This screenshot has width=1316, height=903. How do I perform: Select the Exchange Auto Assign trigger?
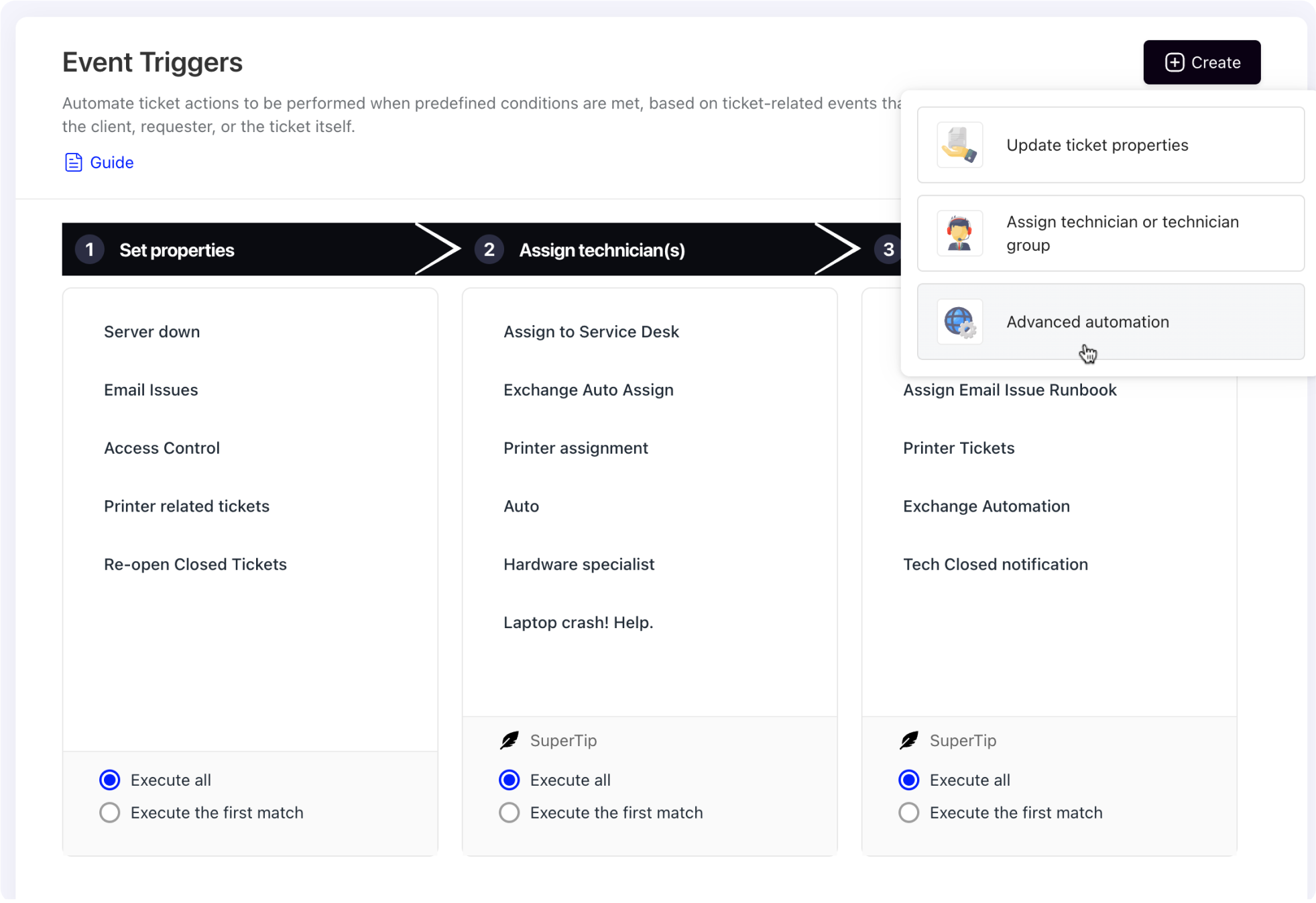click(x=589, y=389)
